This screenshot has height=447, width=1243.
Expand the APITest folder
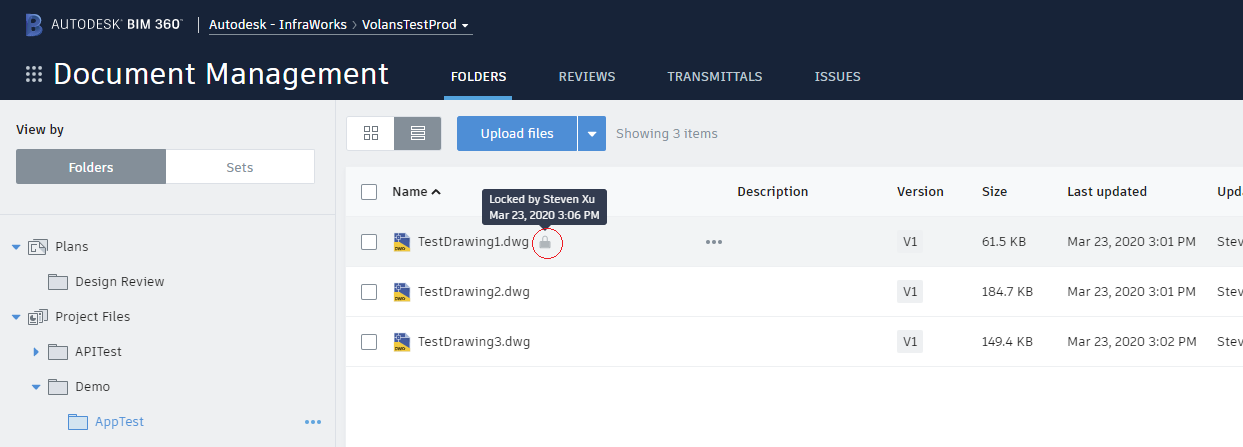pyautogui.click(x=36, y=352)
